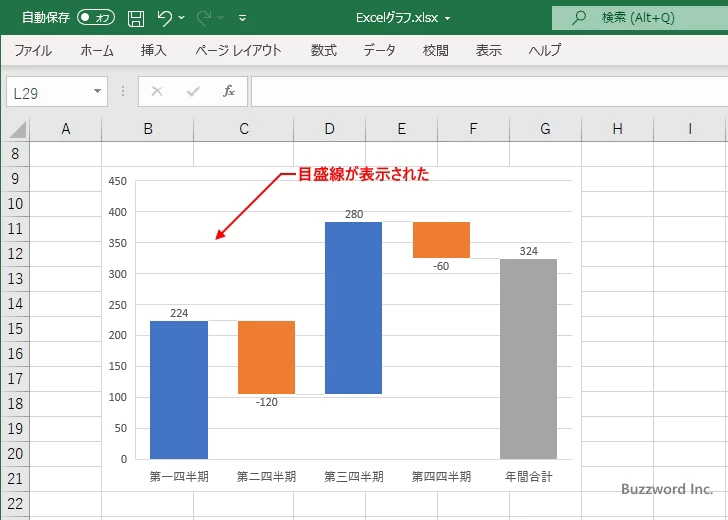The image size is (728, 520).
Task: Click the -60 data label
Action: click(441, 266)
